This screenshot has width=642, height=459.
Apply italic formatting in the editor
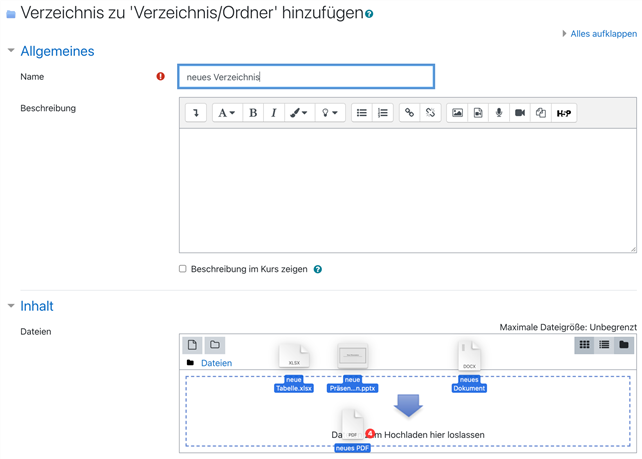click(x=274, y=113)
